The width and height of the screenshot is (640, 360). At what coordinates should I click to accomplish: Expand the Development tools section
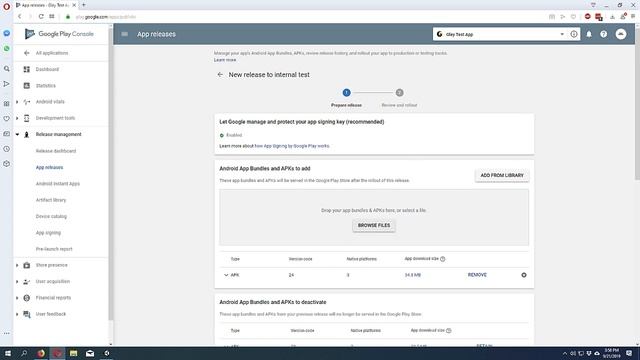[17, 118]
